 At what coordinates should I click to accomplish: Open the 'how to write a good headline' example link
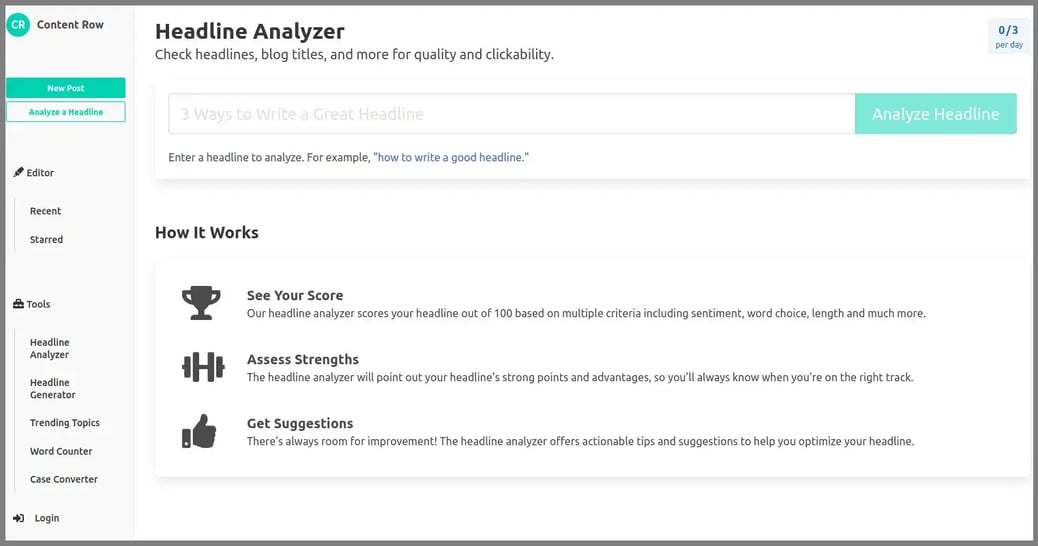pyautogui.click(x=450, y=158)
